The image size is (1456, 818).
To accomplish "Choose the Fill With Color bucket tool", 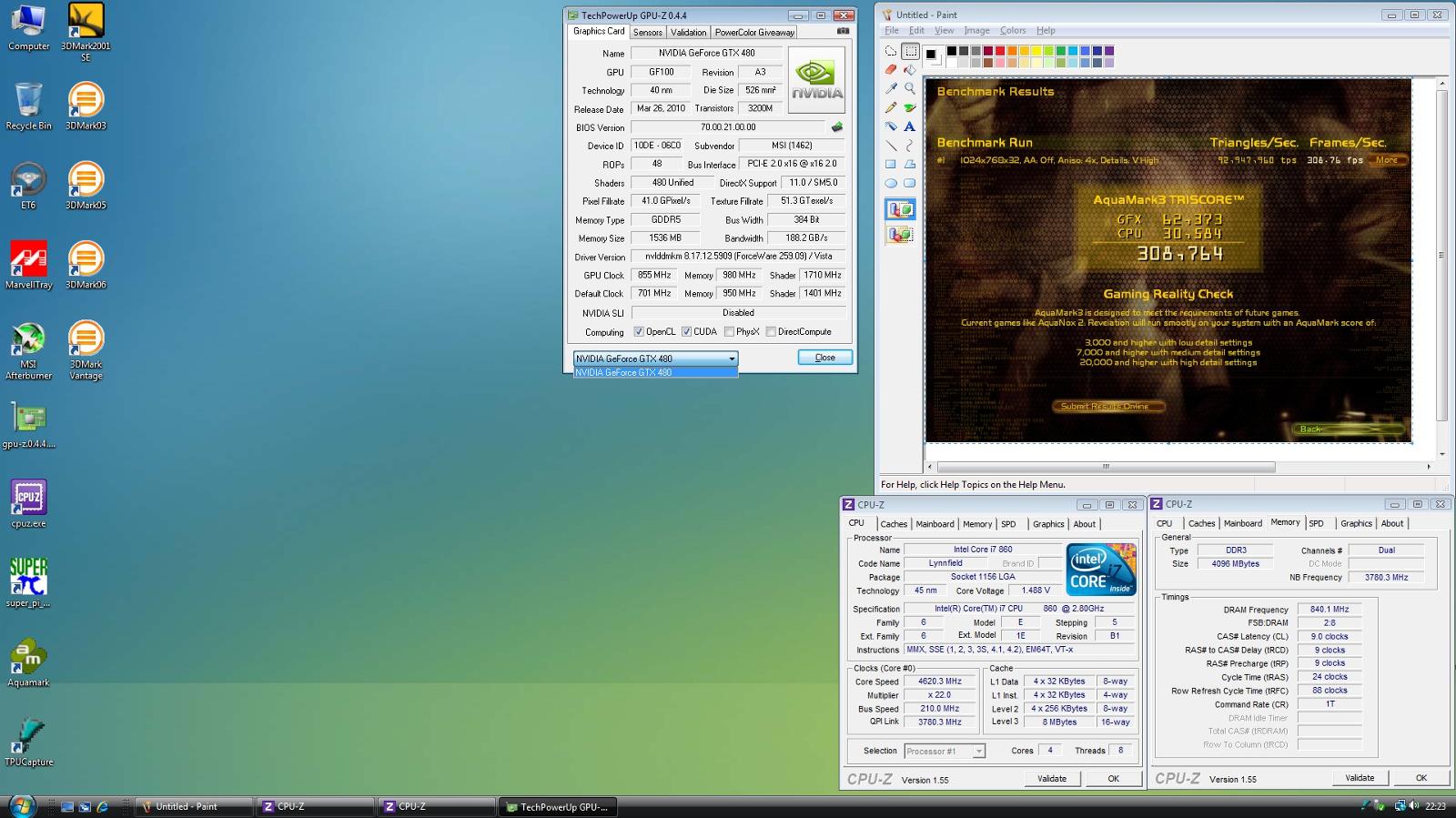I will click(x=910, y=70).
